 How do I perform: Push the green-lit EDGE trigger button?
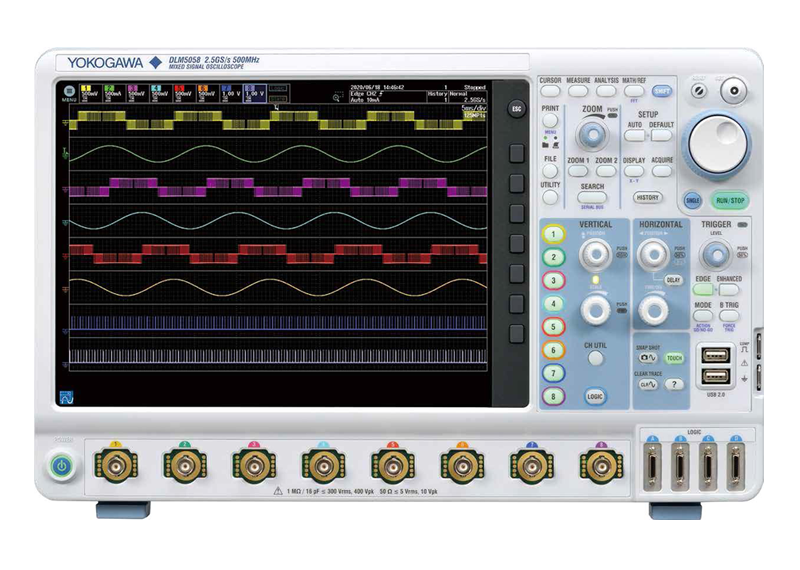click(703, 289)
